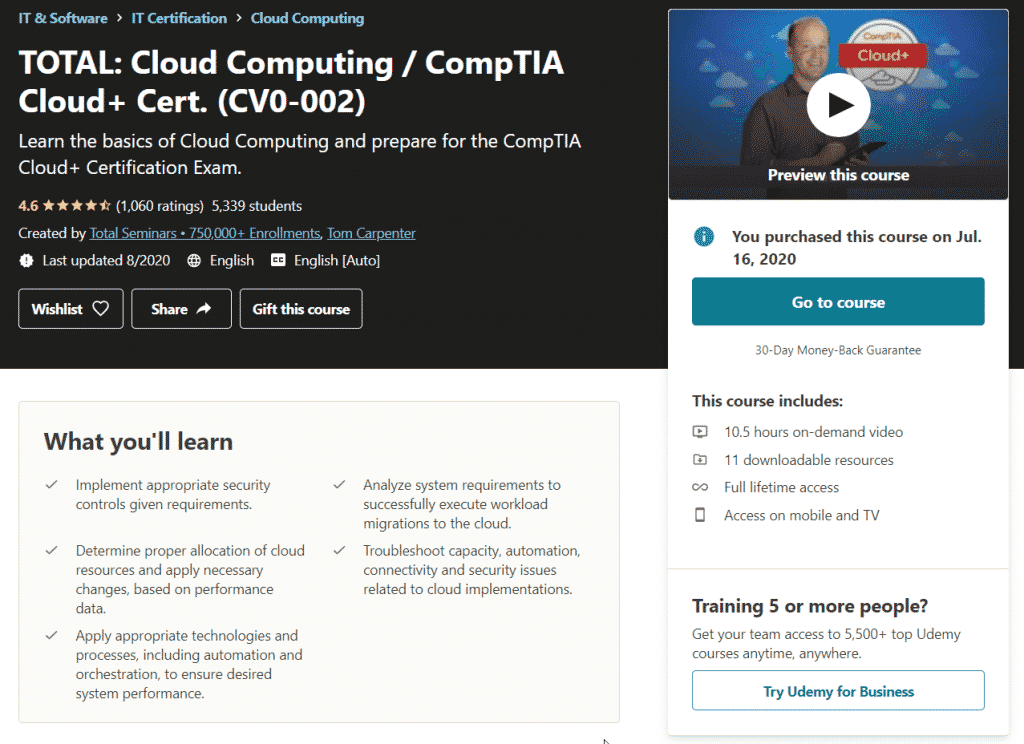Screen dimensions: 1024x744
Task: Click the Last updated 8/2020 text
Action: (106, 261)
